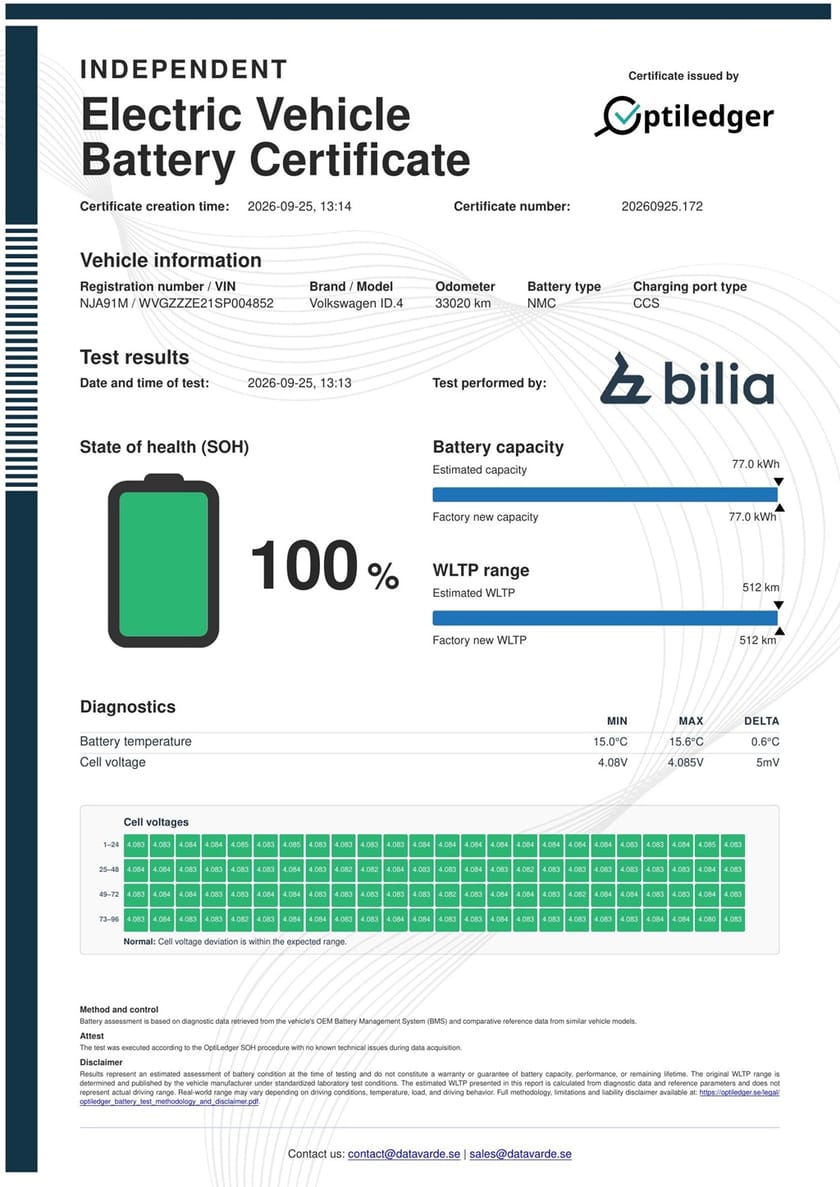The image size is (840, 1187).
Task: Click the Certificate issued by label
Action: (683, 76)
